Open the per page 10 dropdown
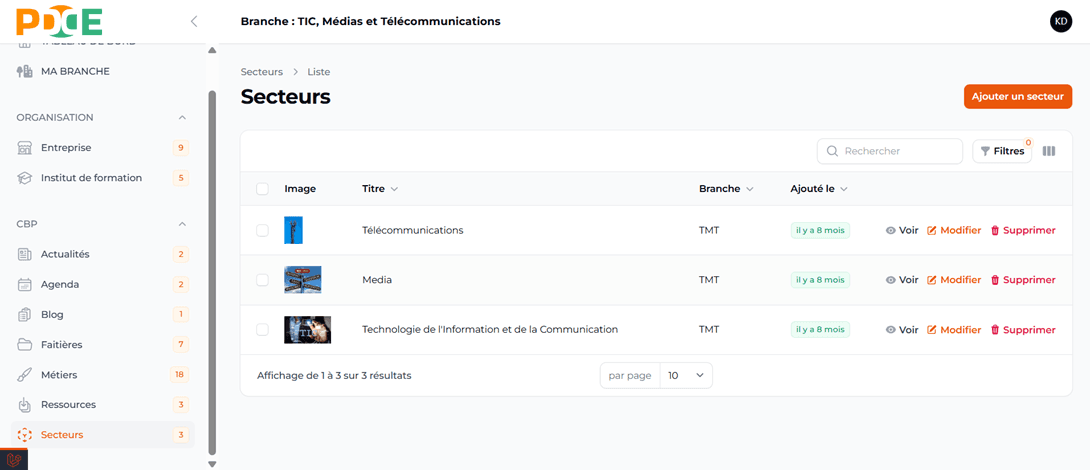Image resolution: width=1090 pixels, height=470 pixels. point(686,376)
